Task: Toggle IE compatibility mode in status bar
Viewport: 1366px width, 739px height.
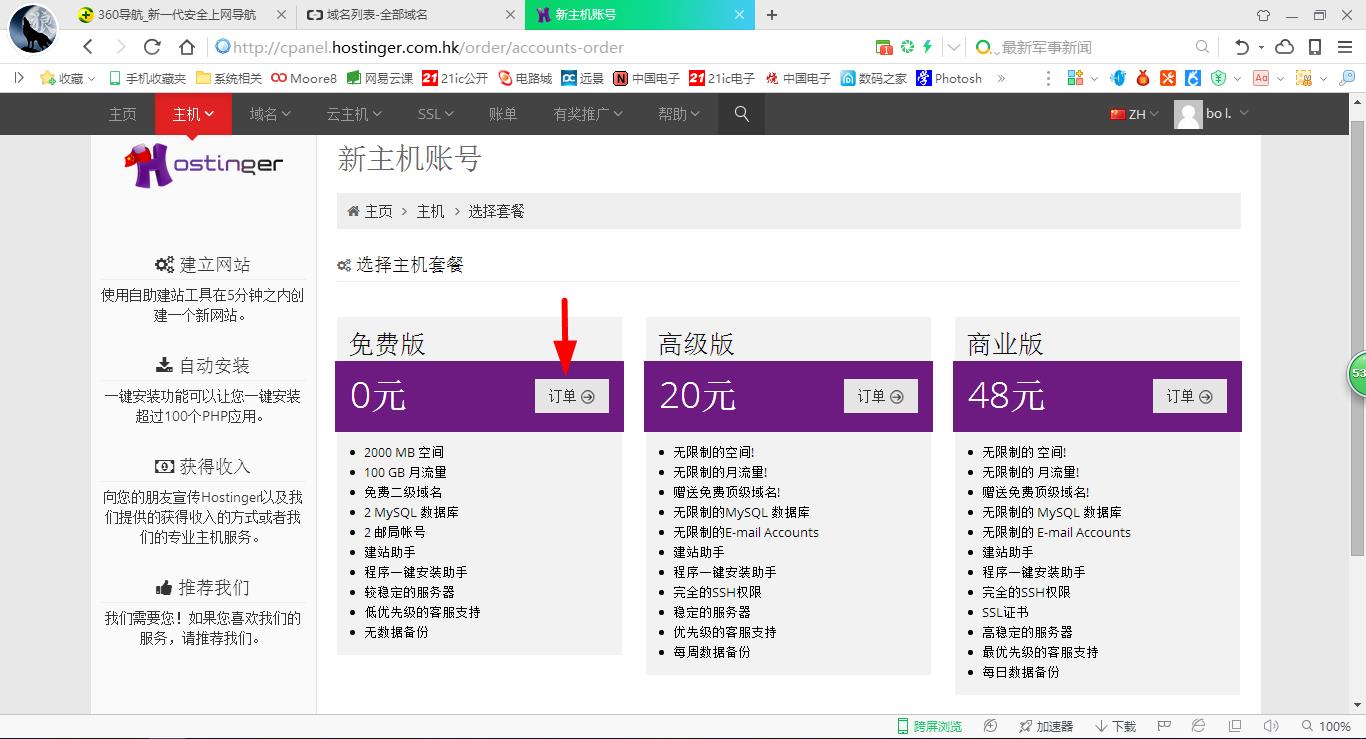Action: (x=1199, y=726)
